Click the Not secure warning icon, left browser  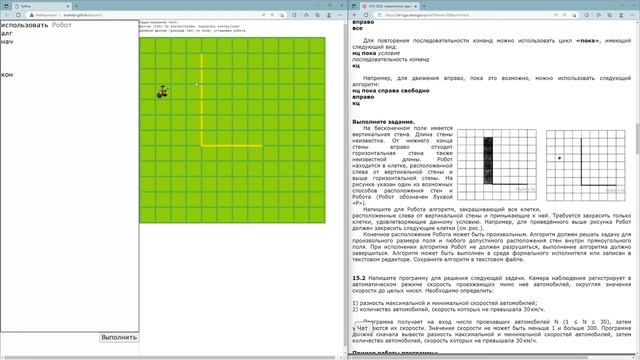(32, 15)
